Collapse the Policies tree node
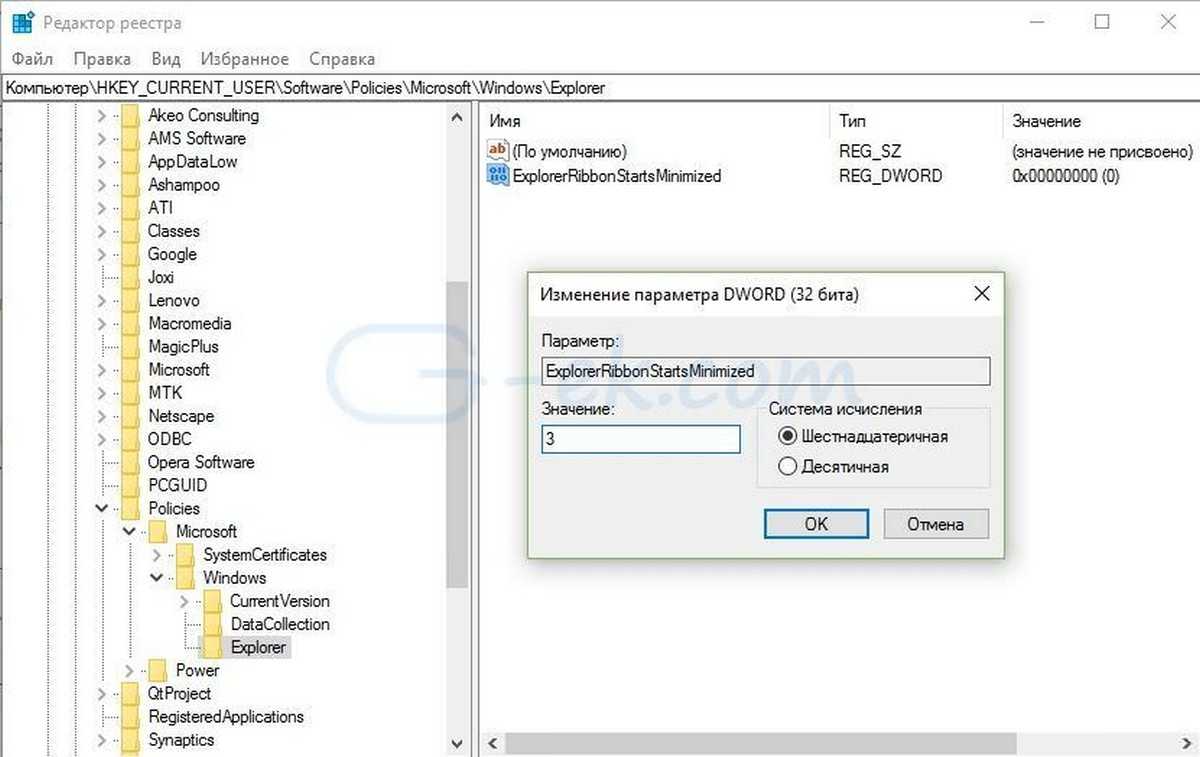The image size is (1200, 757). click(x=102, y=509)
